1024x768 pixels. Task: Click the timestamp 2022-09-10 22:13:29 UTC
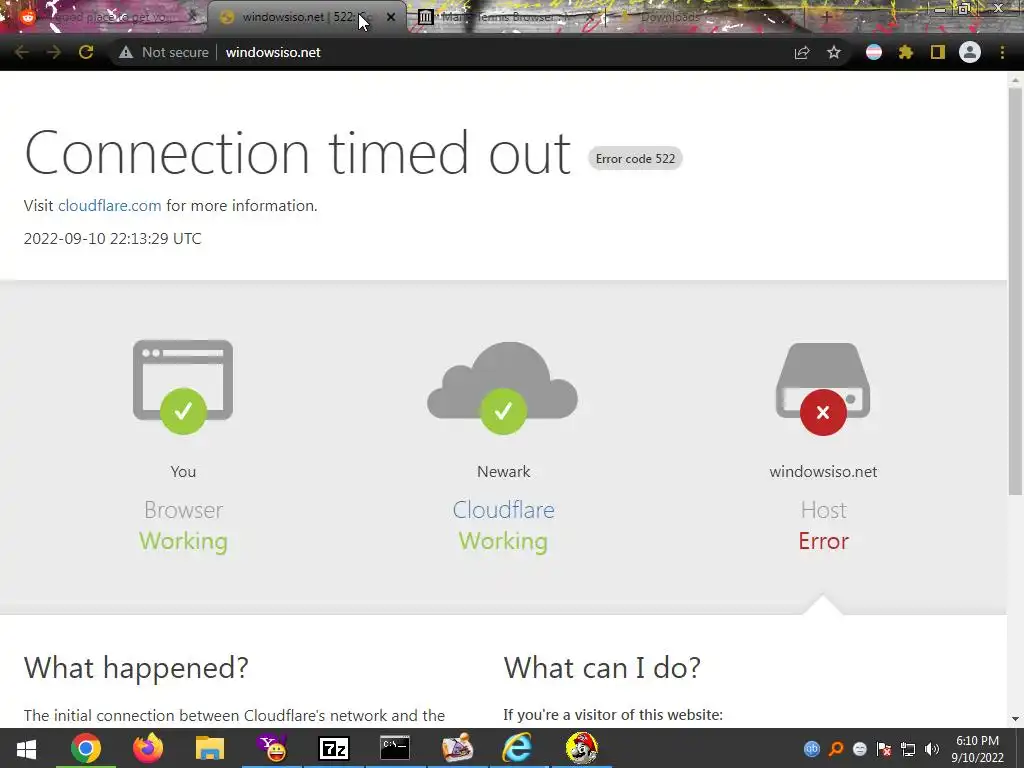click(112, 238)
